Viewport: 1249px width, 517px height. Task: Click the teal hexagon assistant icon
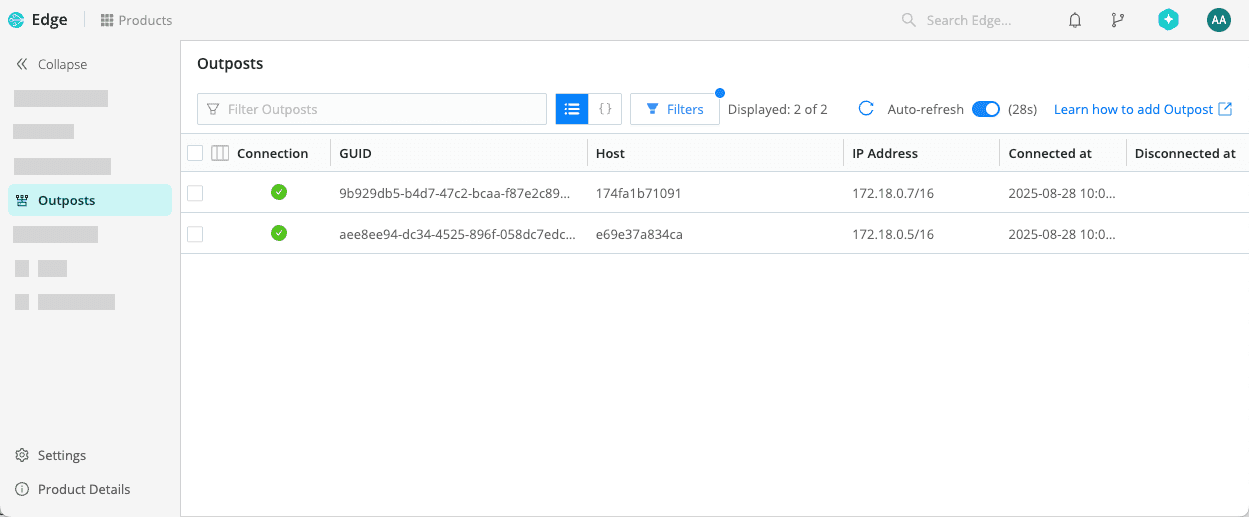[x=1168, y=20]
